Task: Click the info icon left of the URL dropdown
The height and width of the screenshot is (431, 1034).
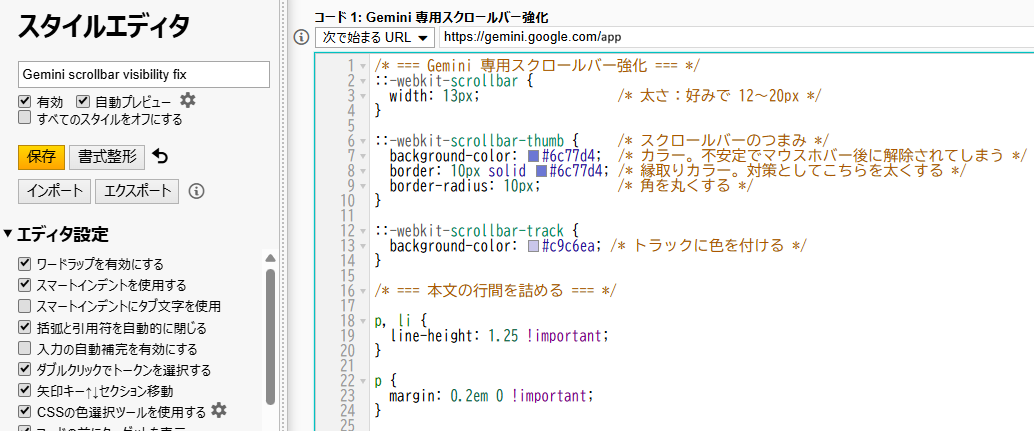Action: coord(300,37)
